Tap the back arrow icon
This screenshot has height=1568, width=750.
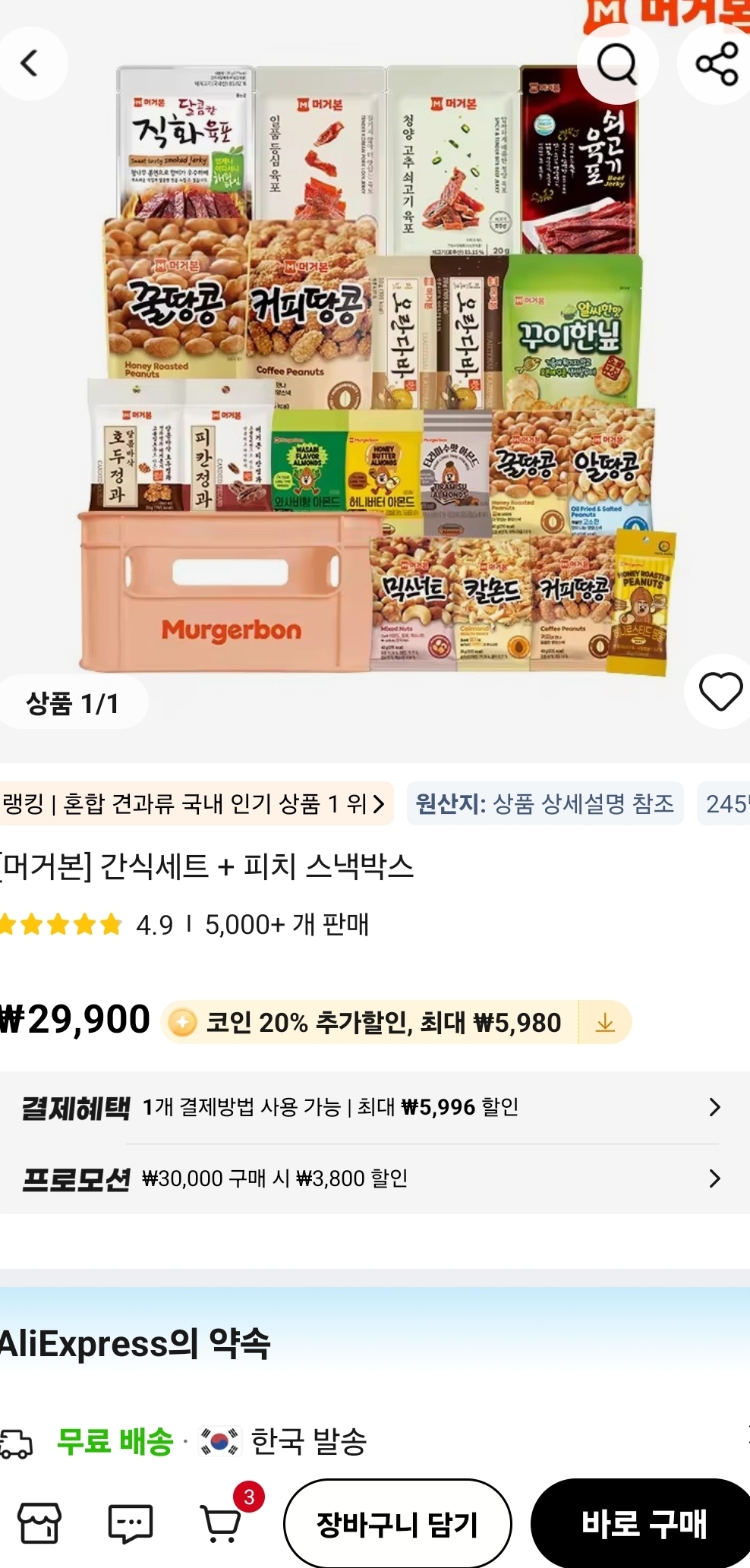point(30,63)
